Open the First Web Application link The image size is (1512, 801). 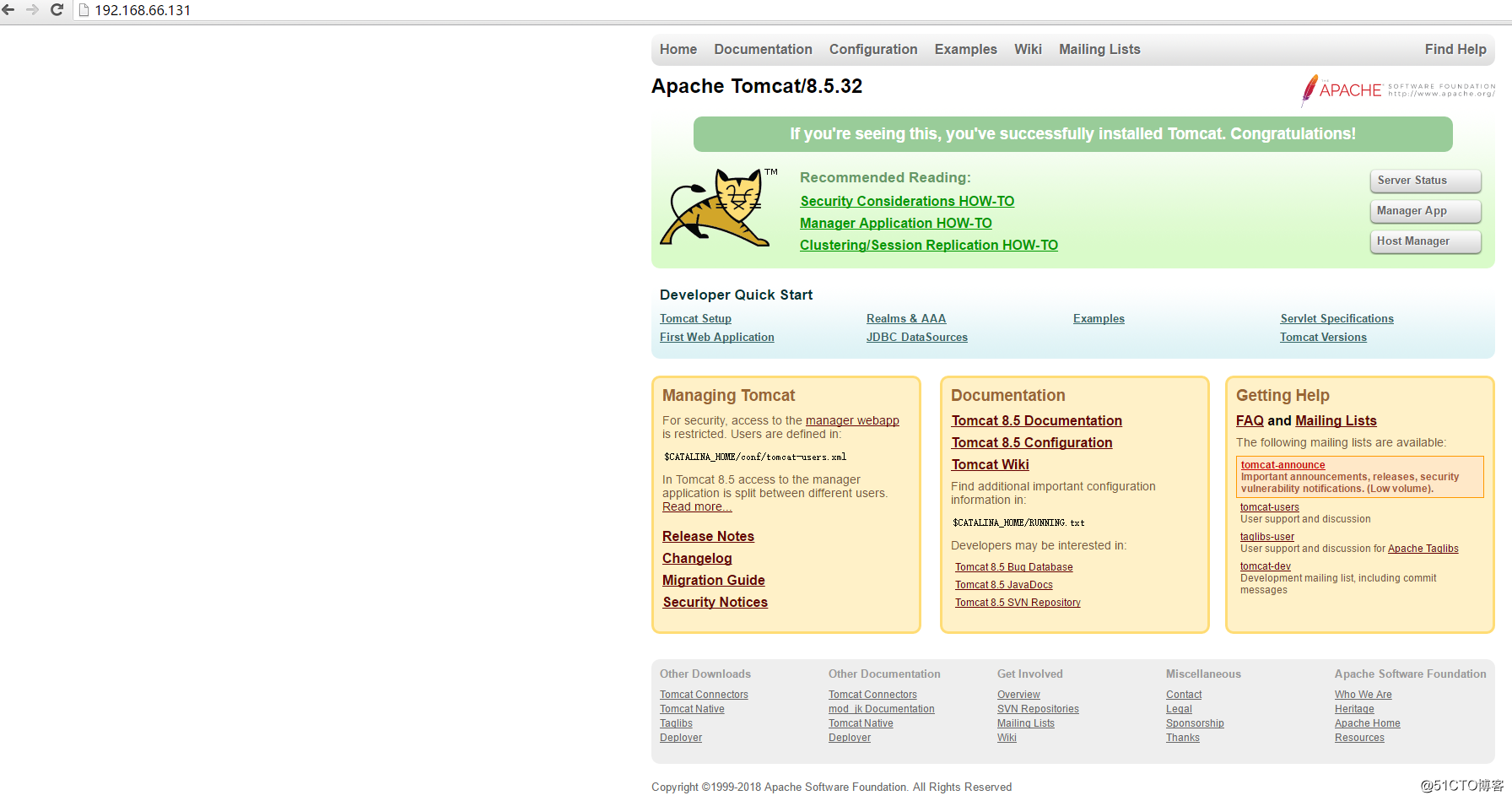[717, 337]
